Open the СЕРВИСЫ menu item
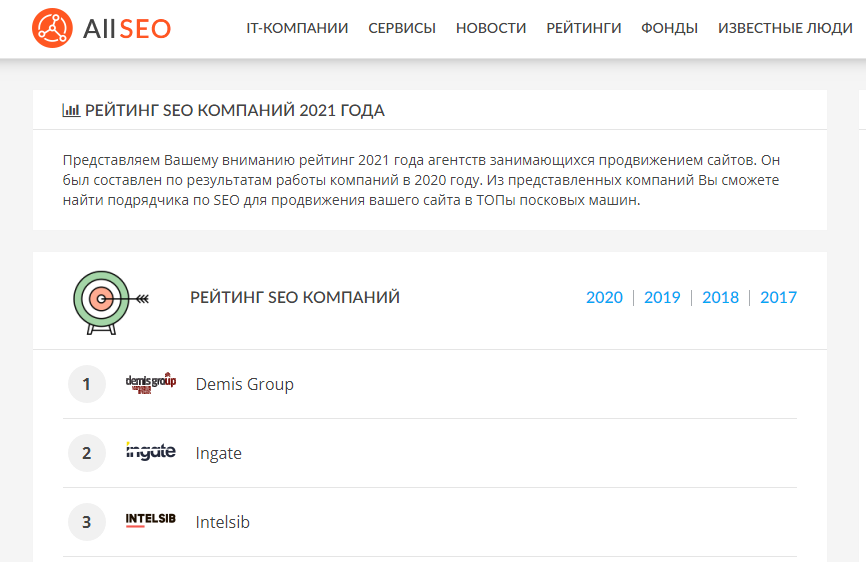 [x=402, y=28]
